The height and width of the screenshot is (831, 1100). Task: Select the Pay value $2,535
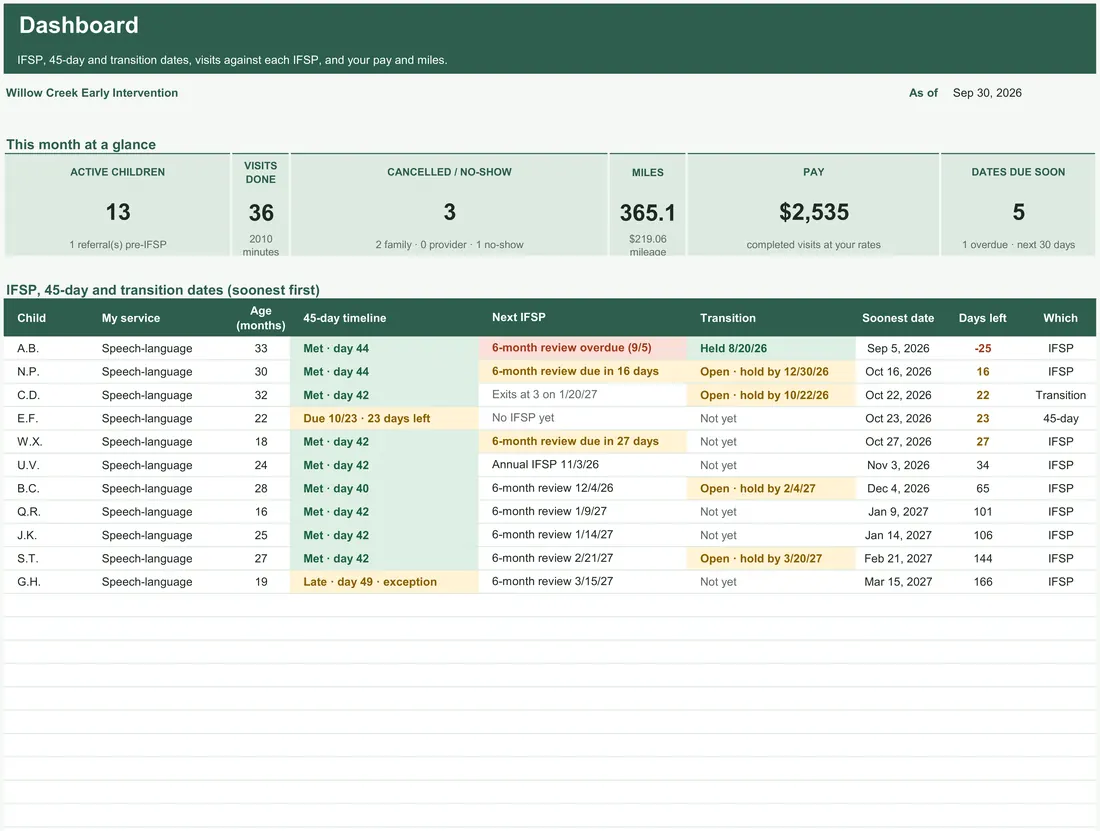pos(814,212)
